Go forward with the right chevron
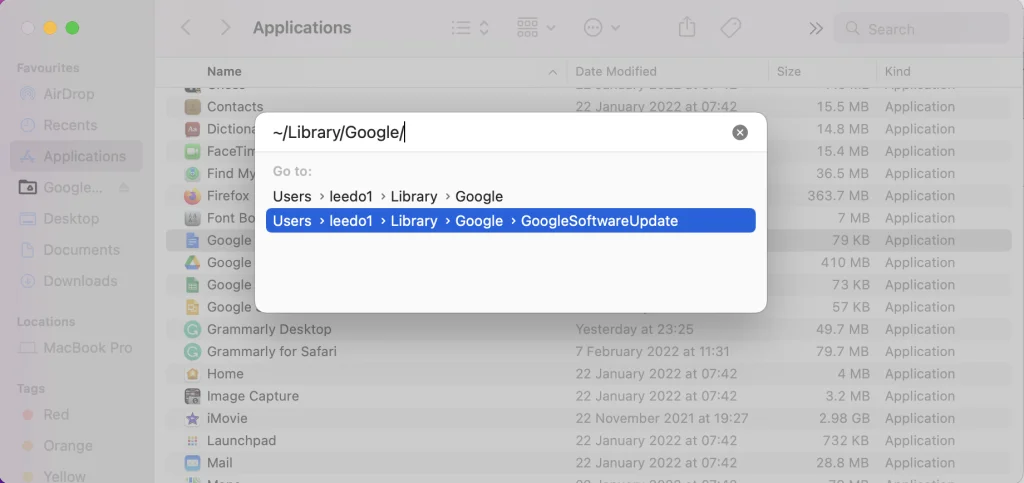 coord(225,27)
